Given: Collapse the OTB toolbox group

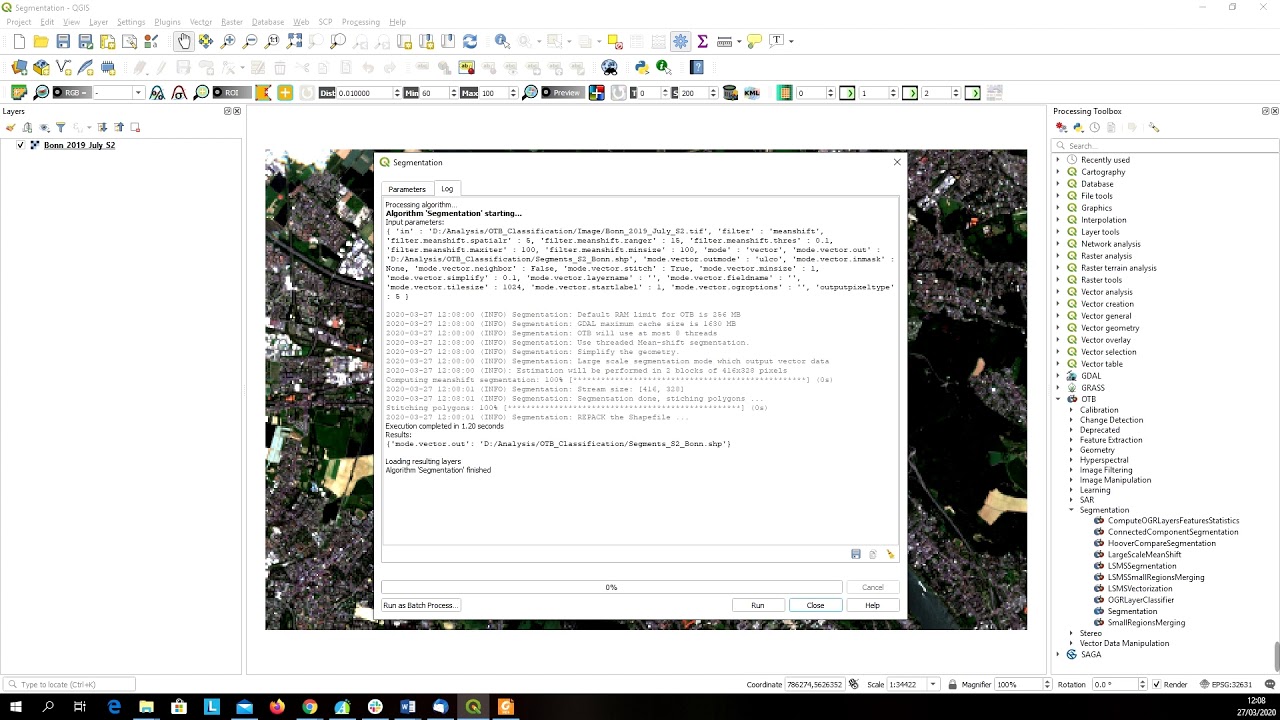Looking at the screenshot, I should coord(1058,399).
